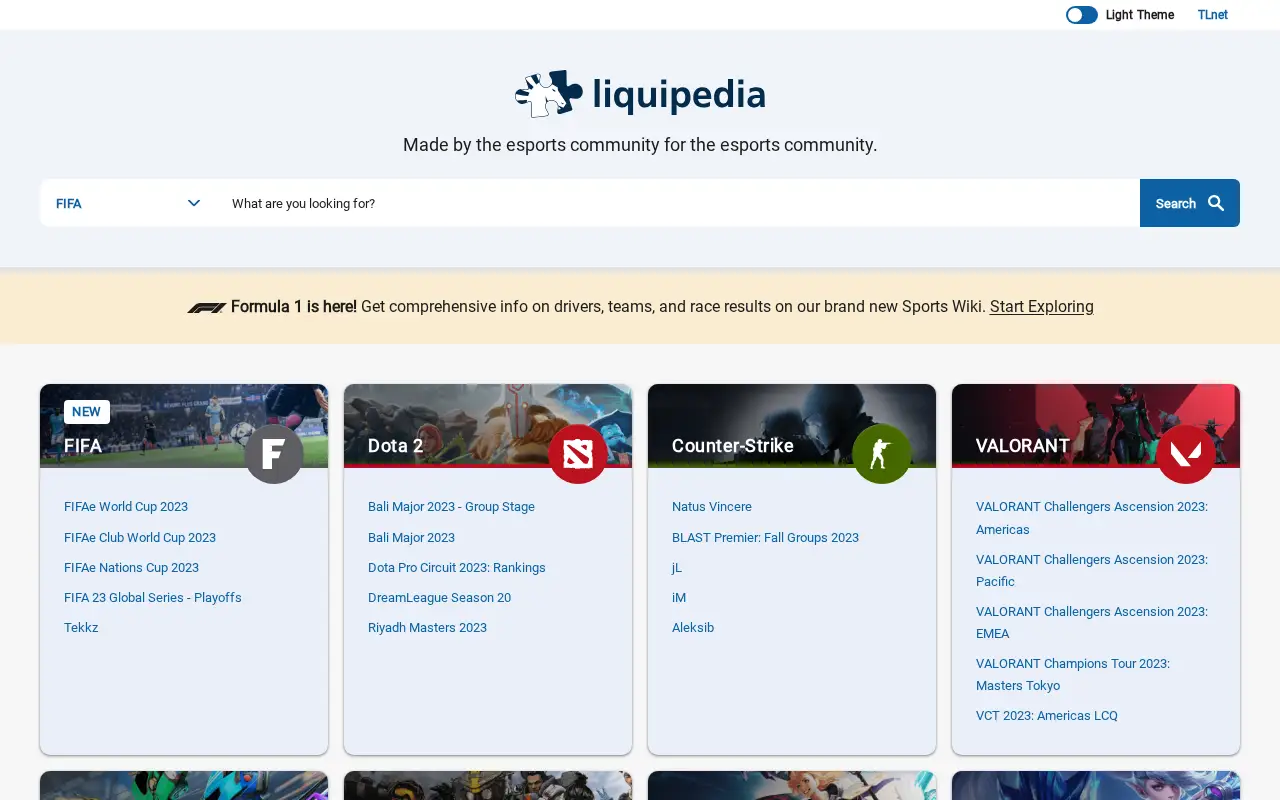Open BLAST Premier: Fall Groups 2023
The height and width of the screenshot is (800, 1280).
pyautogui.click(x=765, y=537)
